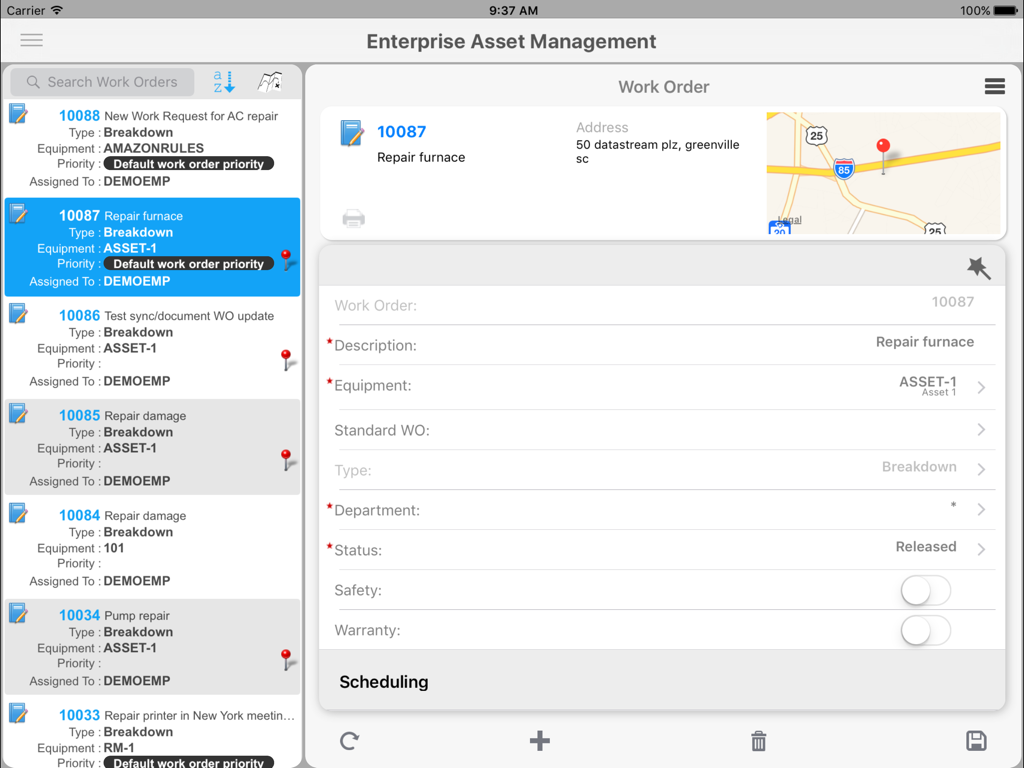Add a new work order with plus icon

[539, 741]
